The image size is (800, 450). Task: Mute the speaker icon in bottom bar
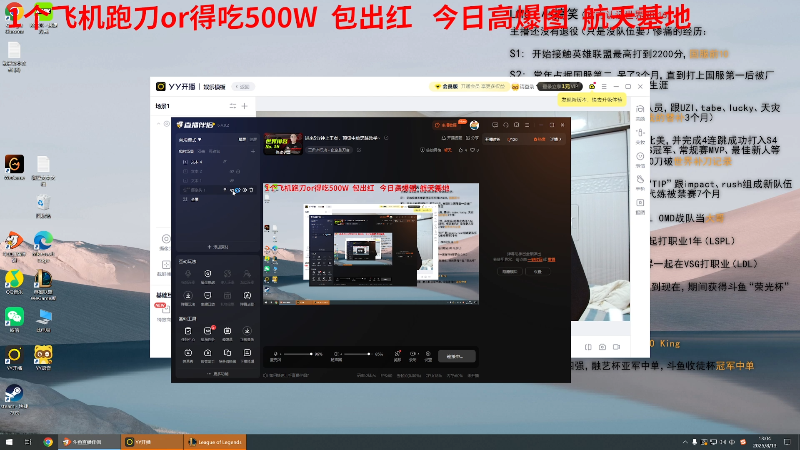[336, 354]
